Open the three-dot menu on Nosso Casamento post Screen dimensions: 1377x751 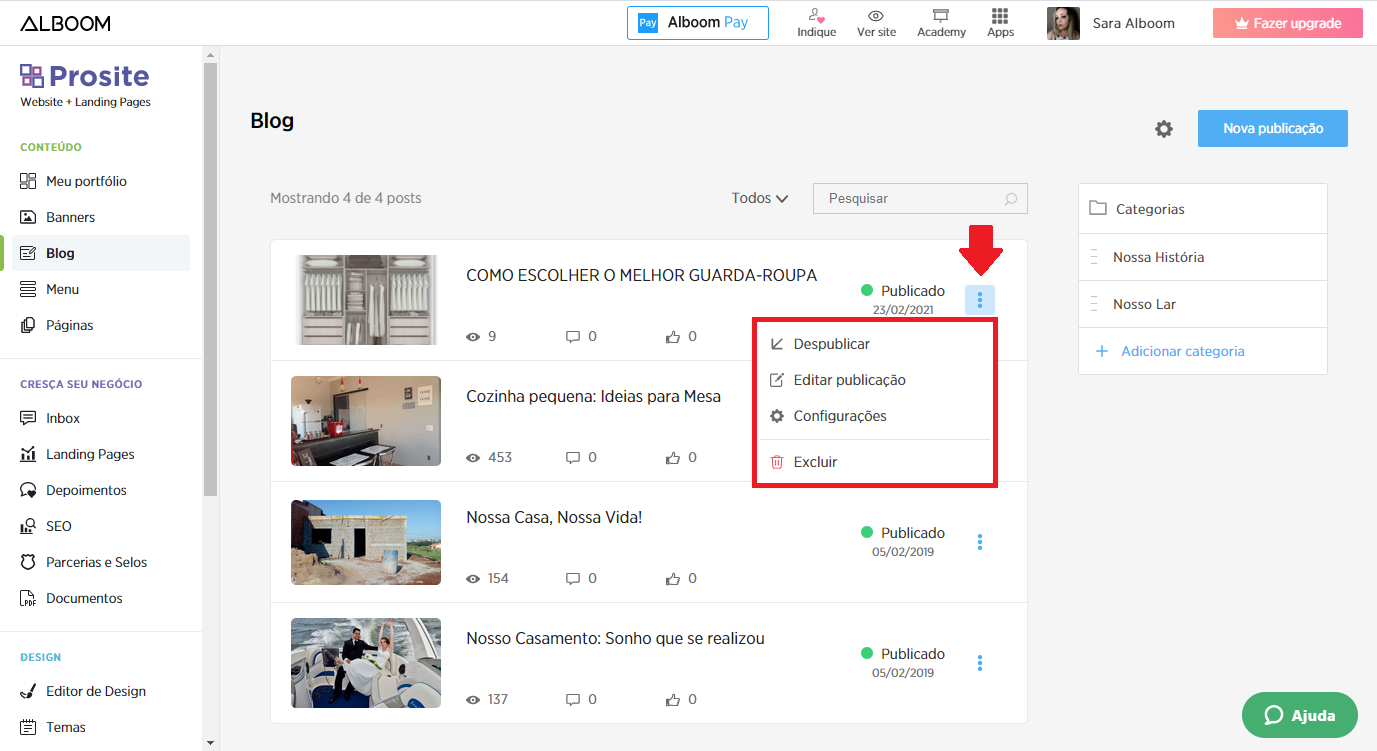coord(979,663)
